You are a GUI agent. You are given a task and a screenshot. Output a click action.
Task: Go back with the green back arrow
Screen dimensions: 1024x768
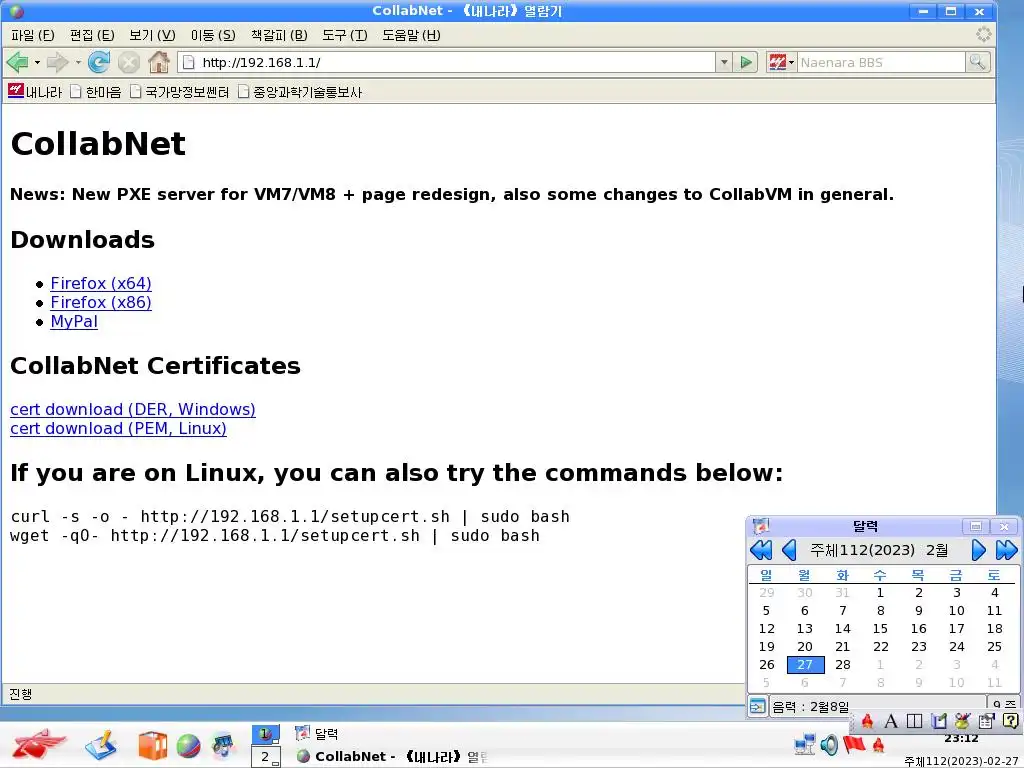pos(17,63)
